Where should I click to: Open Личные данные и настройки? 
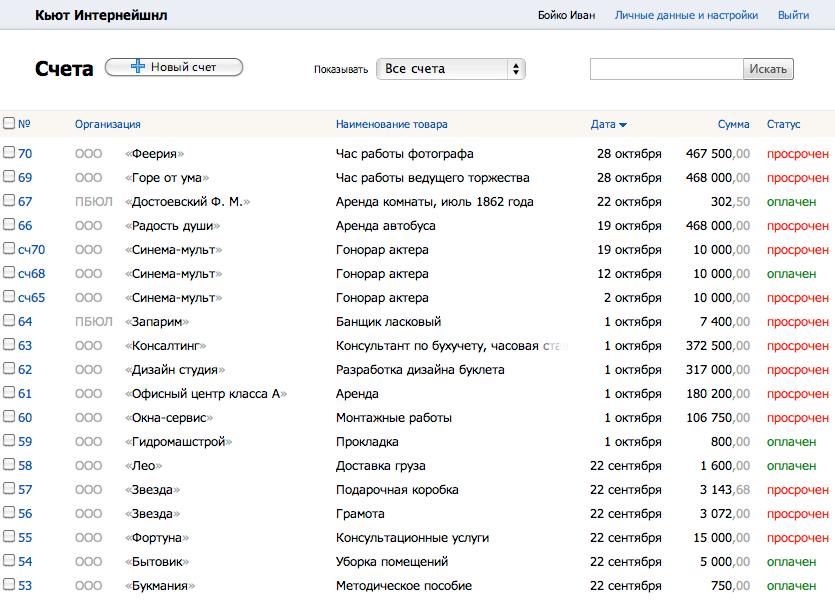(x=686, y=15)
